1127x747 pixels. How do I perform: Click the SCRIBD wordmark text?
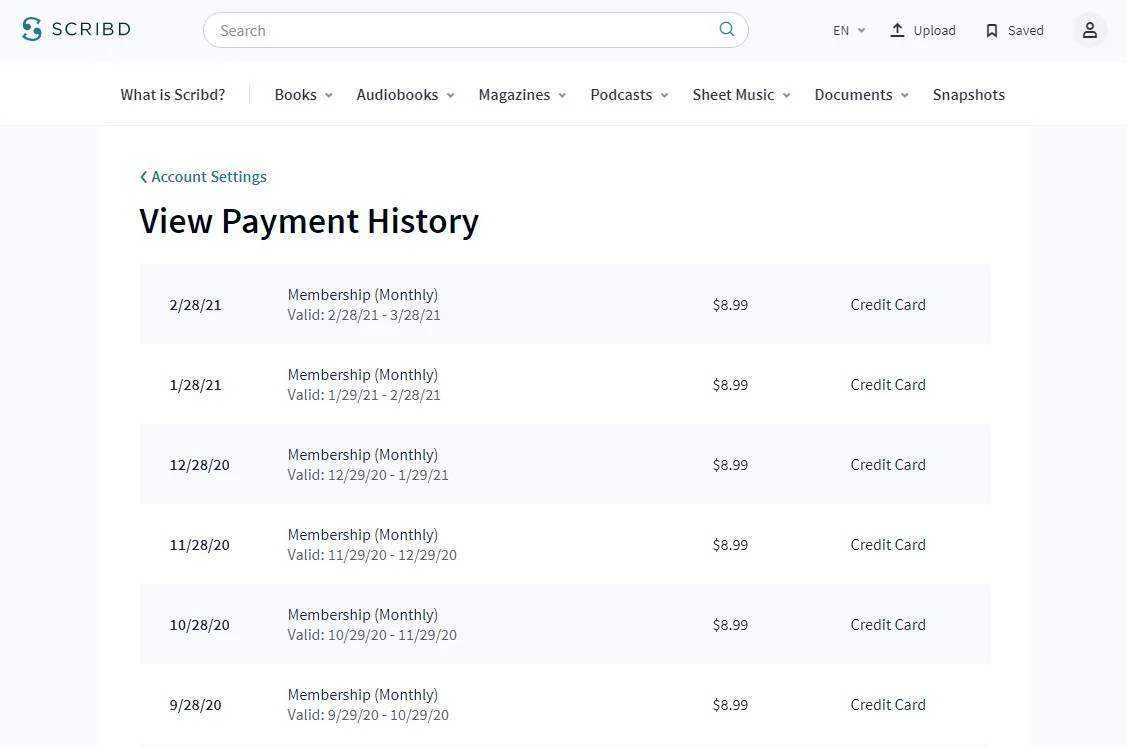click(x=91, y=29)
